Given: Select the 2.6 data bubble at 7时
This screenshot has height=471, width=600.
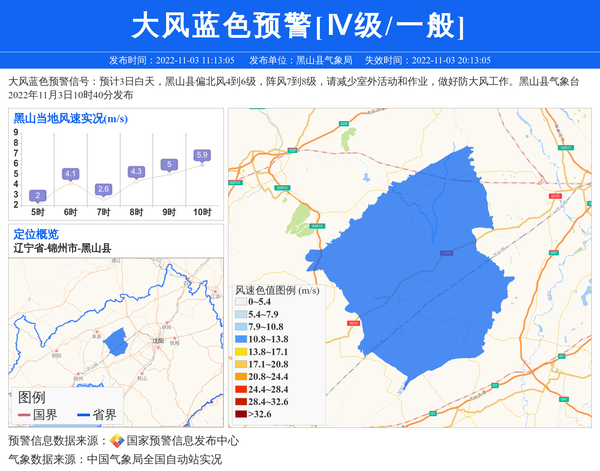Looking at the screenshot, I should click(103, 189).
